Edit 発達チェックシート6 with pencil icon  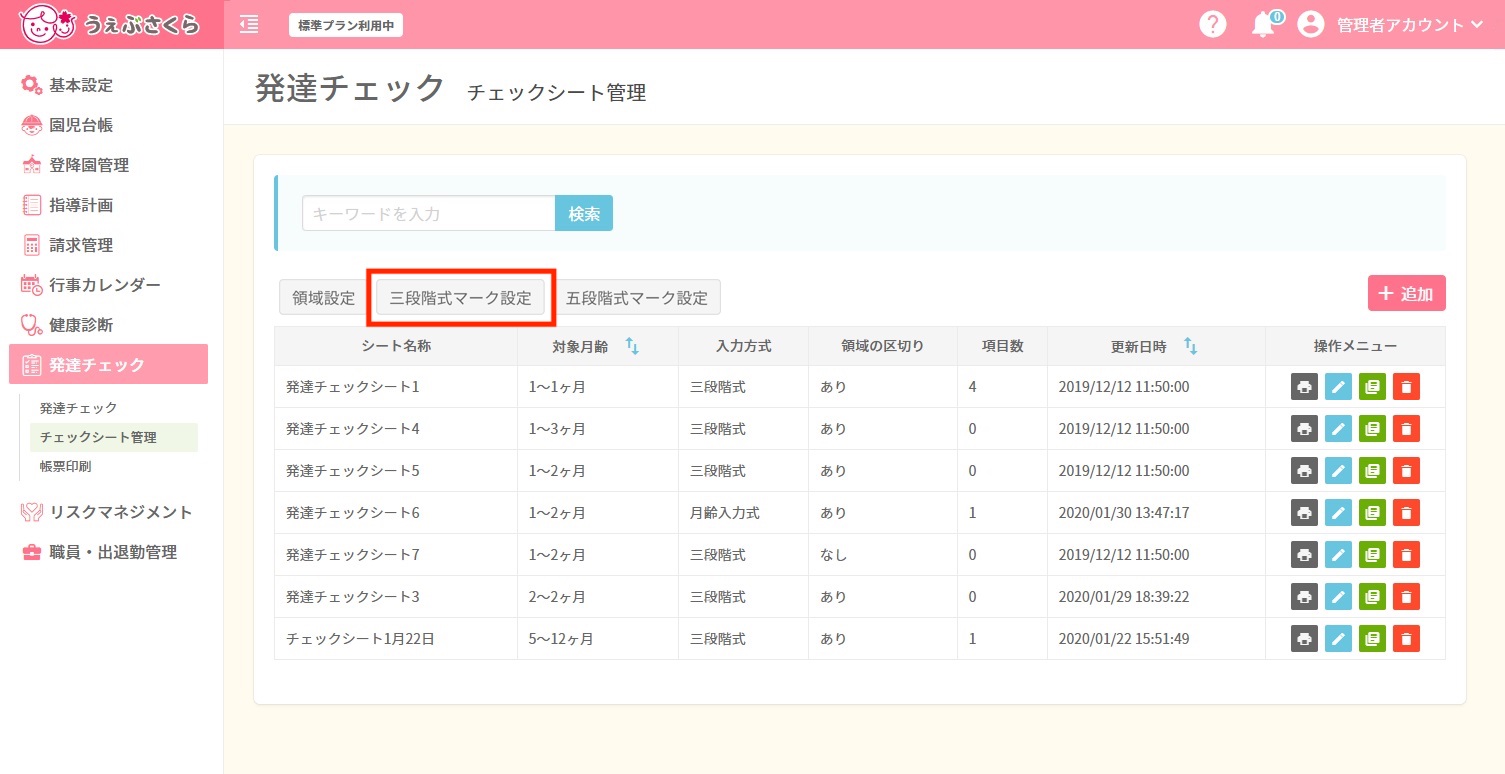pos(1338,513)
